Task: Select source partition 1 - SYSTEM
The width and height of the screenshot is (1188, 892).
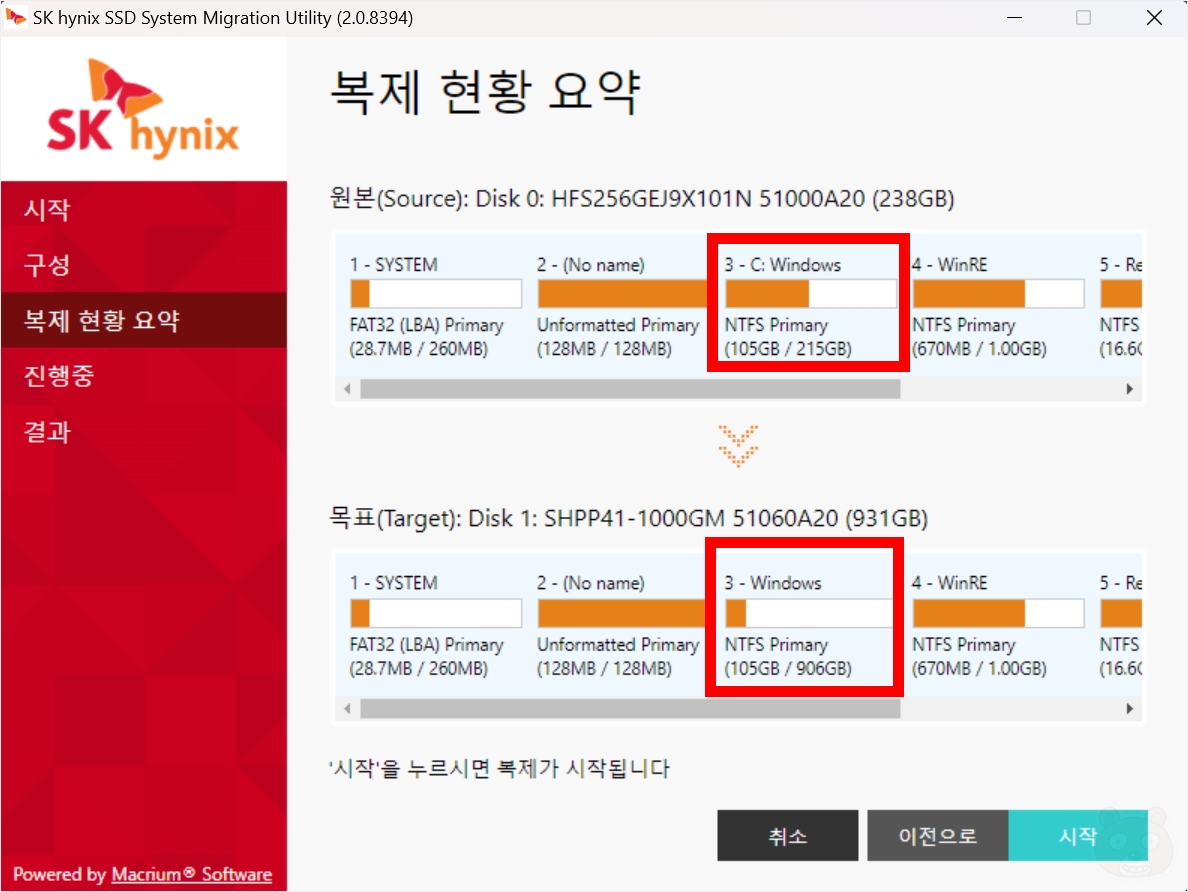Action: (436, 306)
